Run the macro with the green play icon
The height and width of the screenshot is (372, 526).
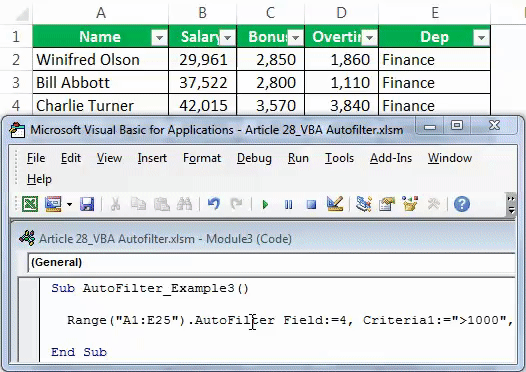(265, 204)
